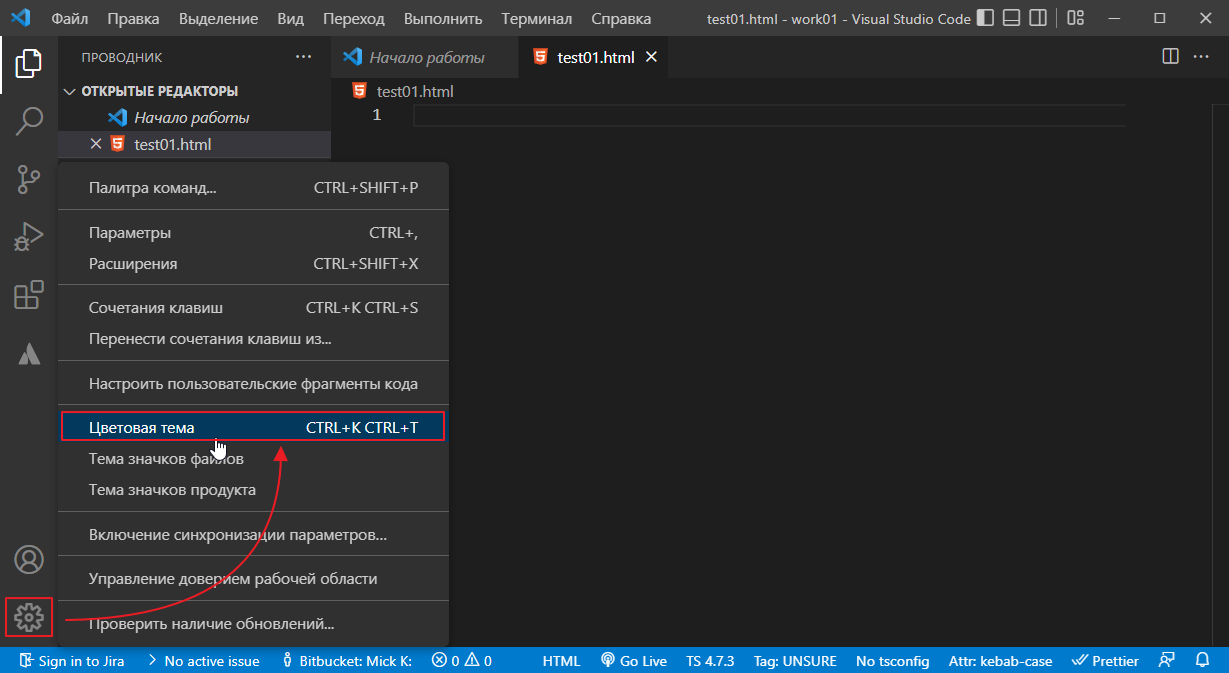Open the Explorer view in activity bar

point(29,64)
